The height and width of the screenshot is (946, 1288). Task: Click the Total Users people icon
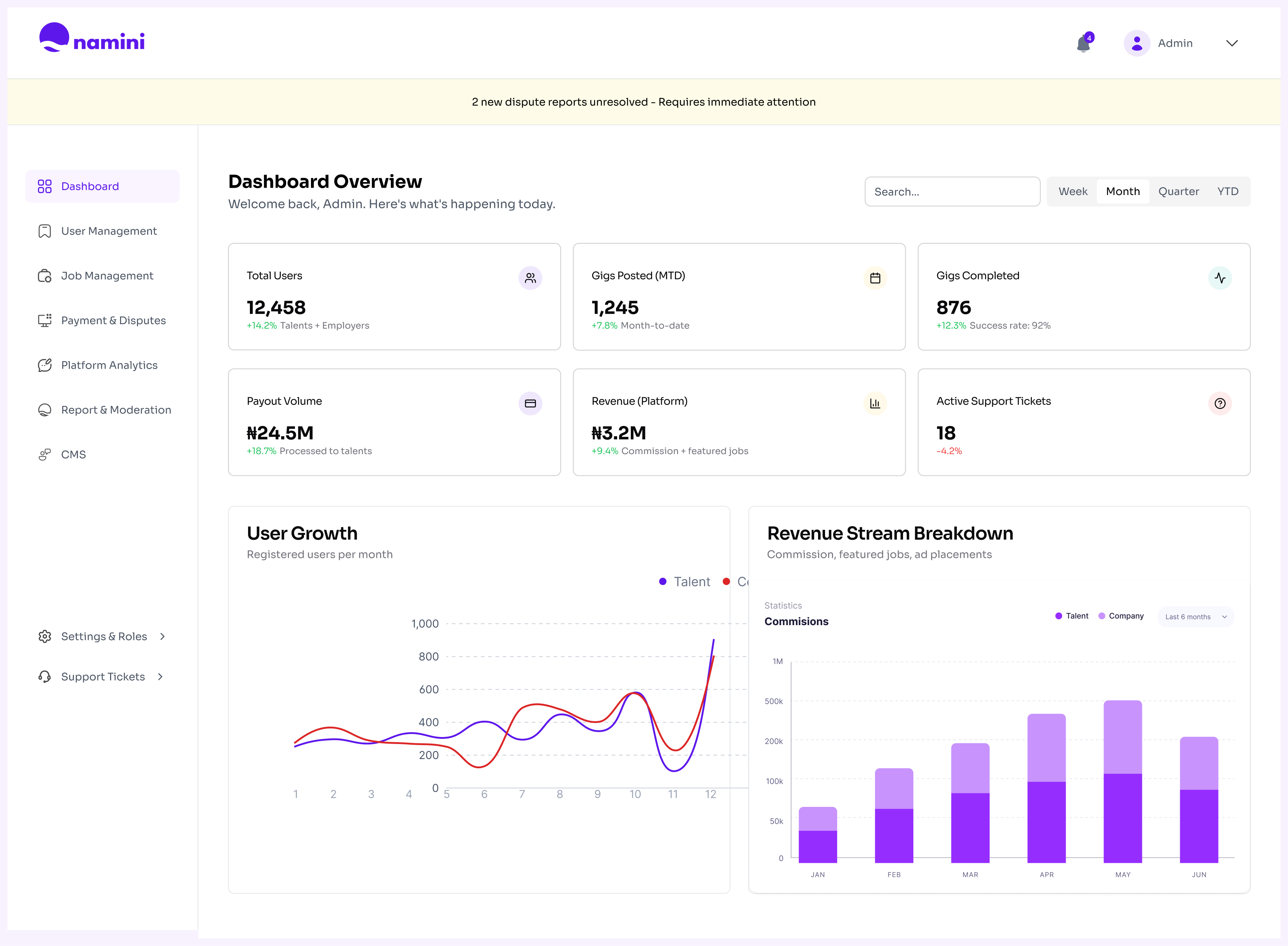(530, 278)
